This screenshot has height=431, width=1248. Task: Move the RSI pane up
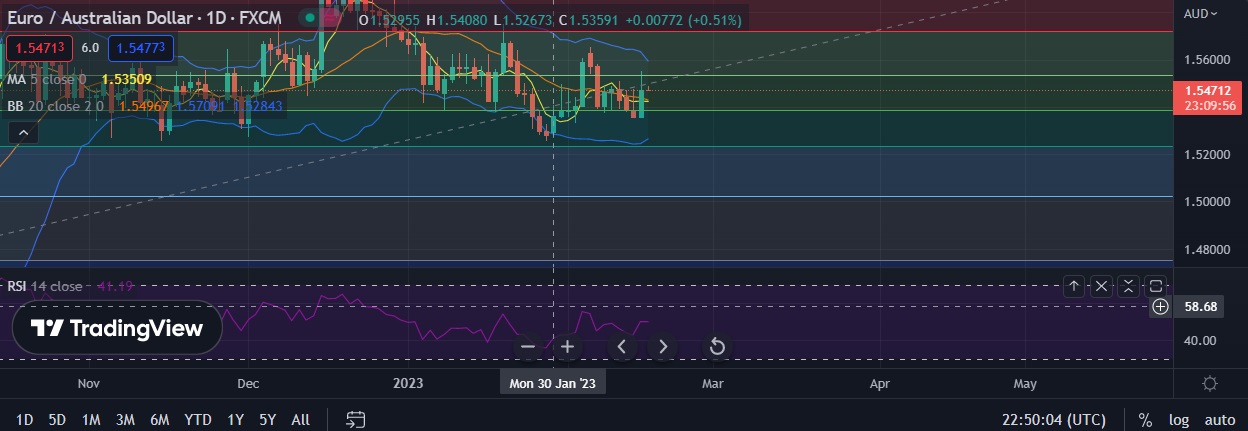point(1073,287)
